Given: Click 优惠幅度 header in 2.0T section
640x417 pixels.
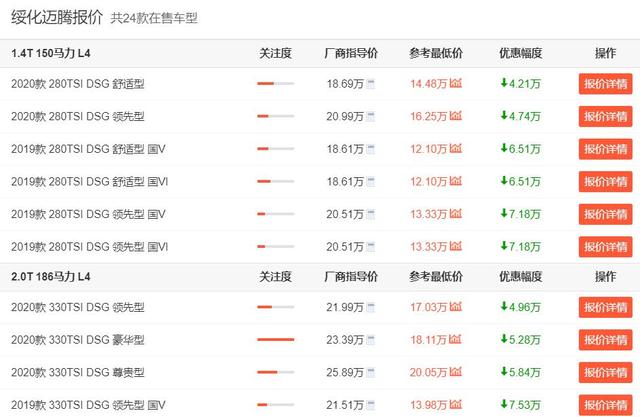Looking at the screenshot, I should point(520,277).
